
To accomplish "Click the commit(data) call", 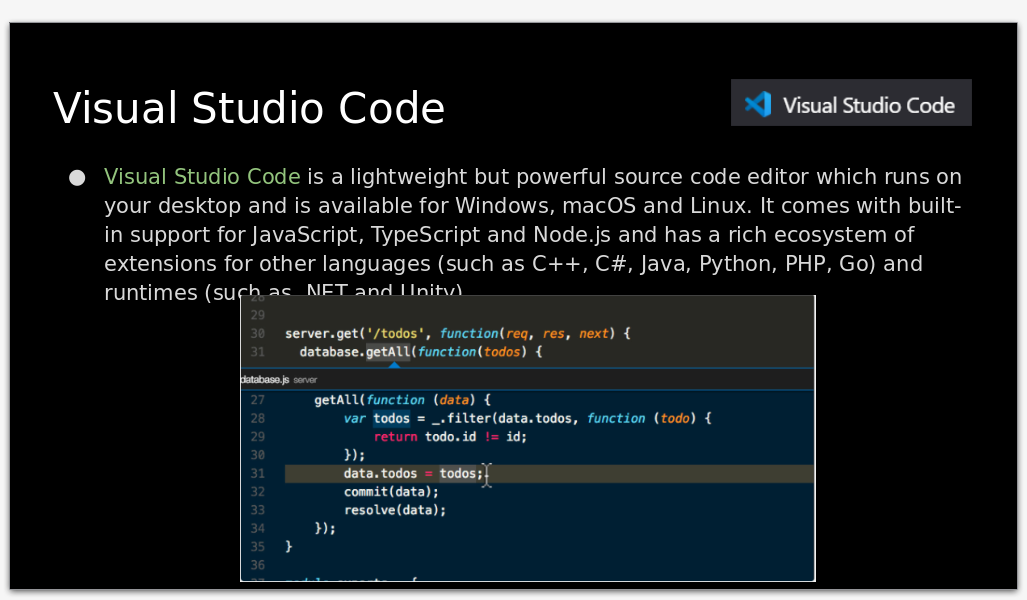I will point(391,492).
